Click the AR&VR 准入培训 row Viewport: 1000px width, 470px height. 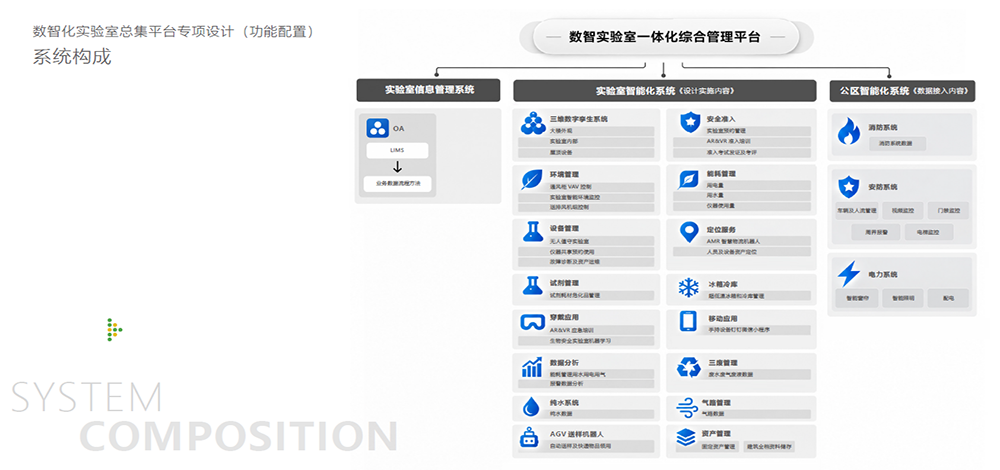click(742, 142)
